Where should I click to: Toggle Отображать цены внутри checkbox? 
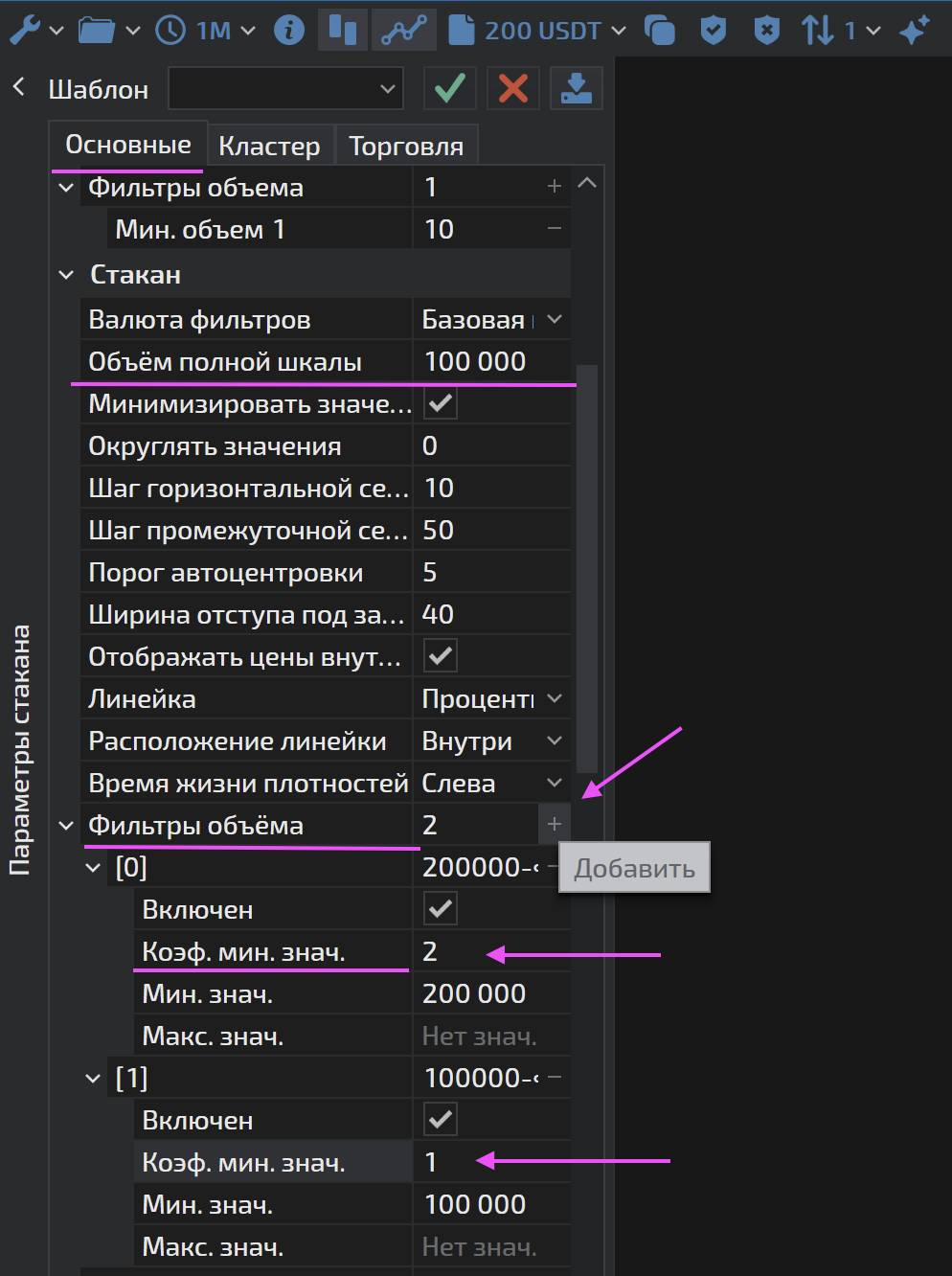click(441, 656)
